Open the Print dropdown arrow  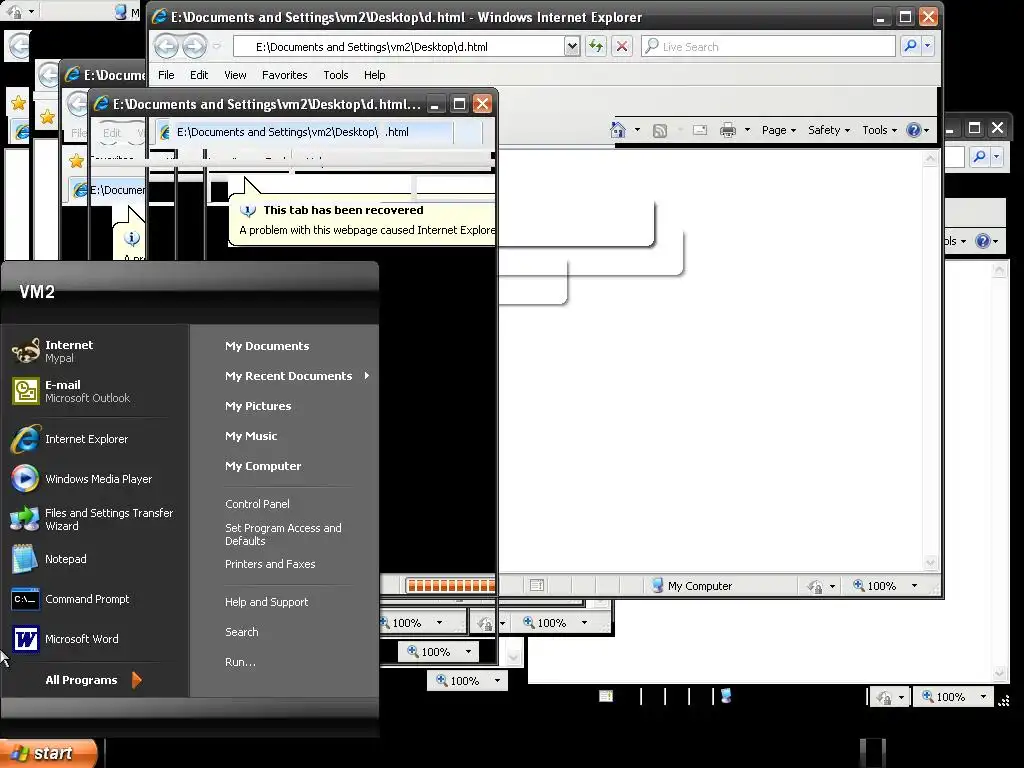point(747,130)
